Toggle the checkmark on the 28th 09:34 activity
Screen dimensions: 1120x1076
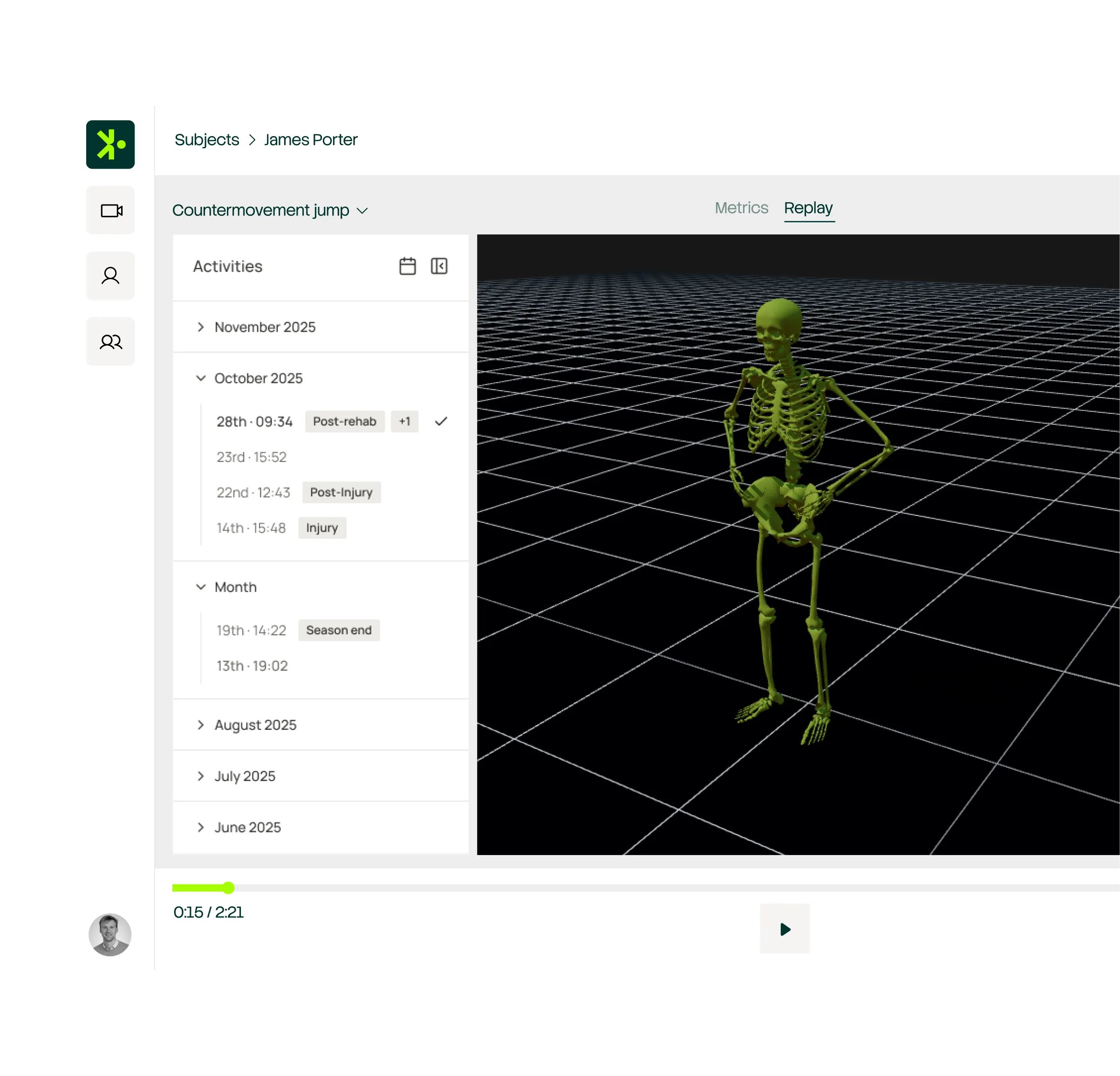(441, 421)
